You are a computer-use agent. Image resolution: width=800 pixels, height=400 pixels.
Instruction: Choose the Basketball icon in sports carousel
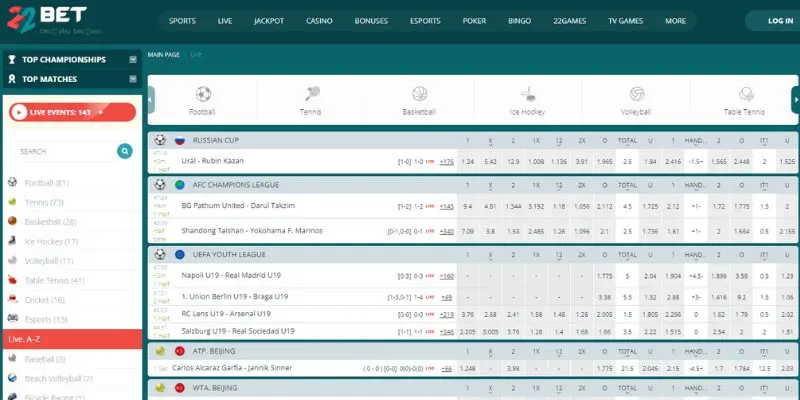(x=419, y=94)
